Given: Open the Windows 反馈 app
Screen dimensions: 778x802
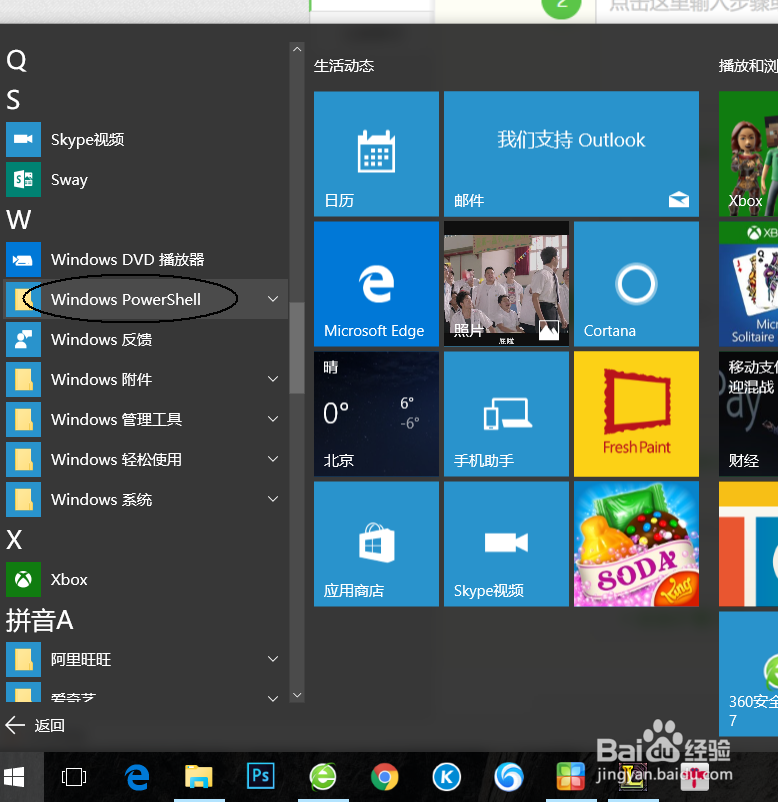Looking at the screenshot, I should point(146,339).
